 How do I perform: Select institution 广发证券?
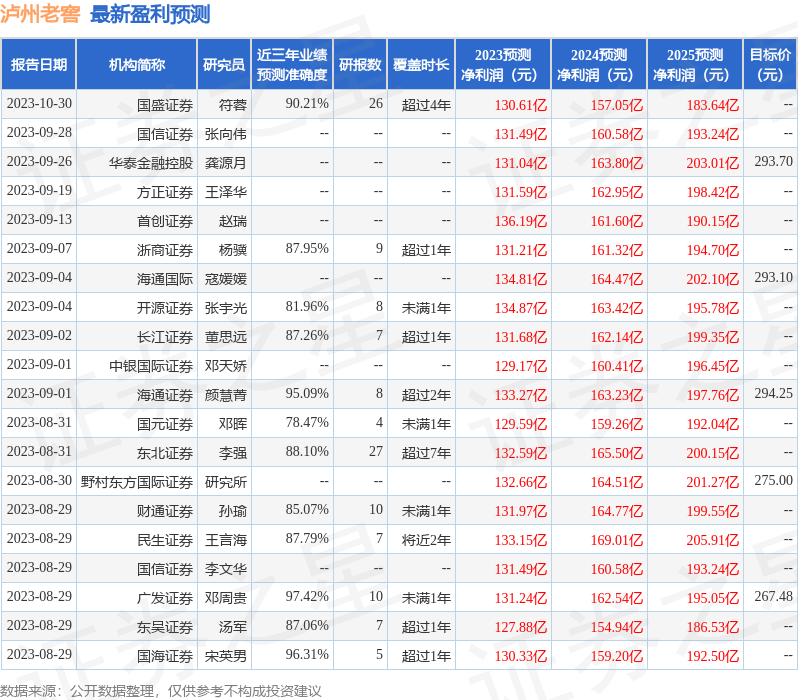[165, 599]
